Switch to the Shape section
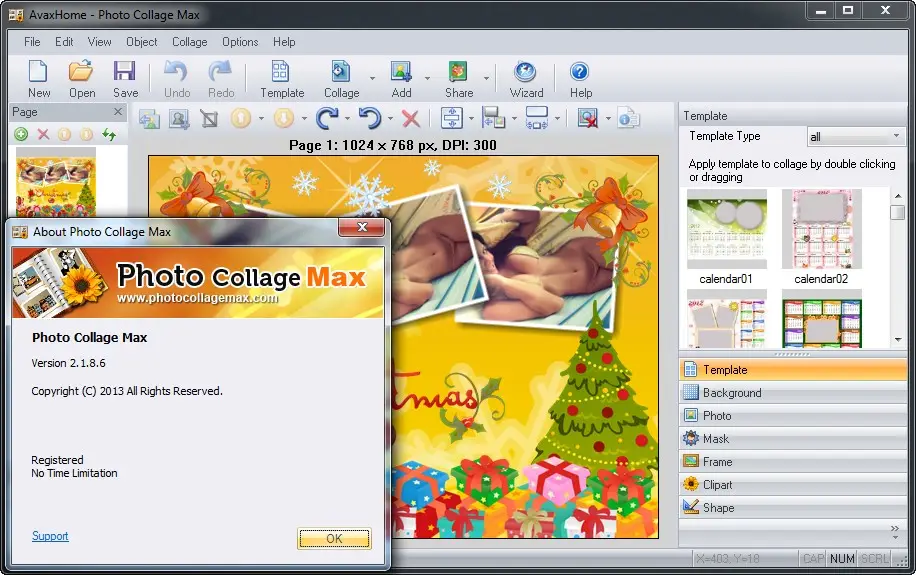 tap(793, 507)
